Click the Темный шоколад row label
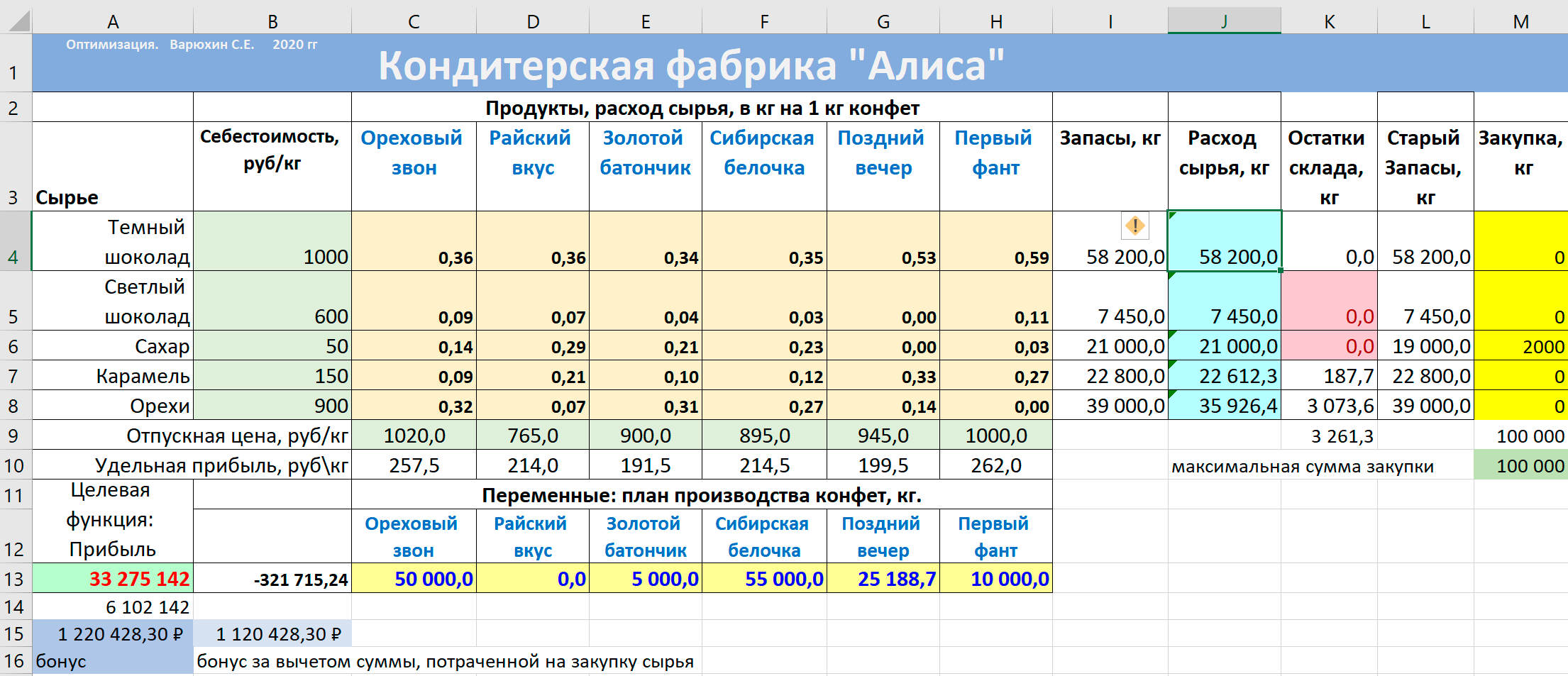 (113, 240)
